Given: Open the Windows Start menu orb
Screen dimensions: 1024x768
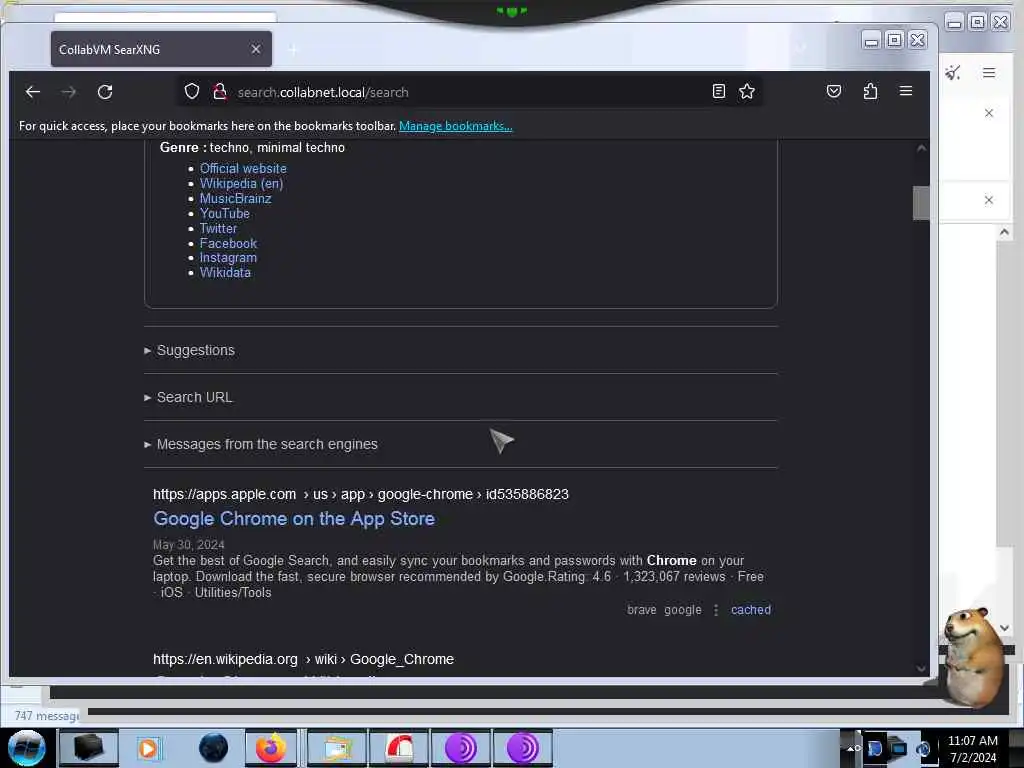Looking at the screenshot, I should point(27,748).
